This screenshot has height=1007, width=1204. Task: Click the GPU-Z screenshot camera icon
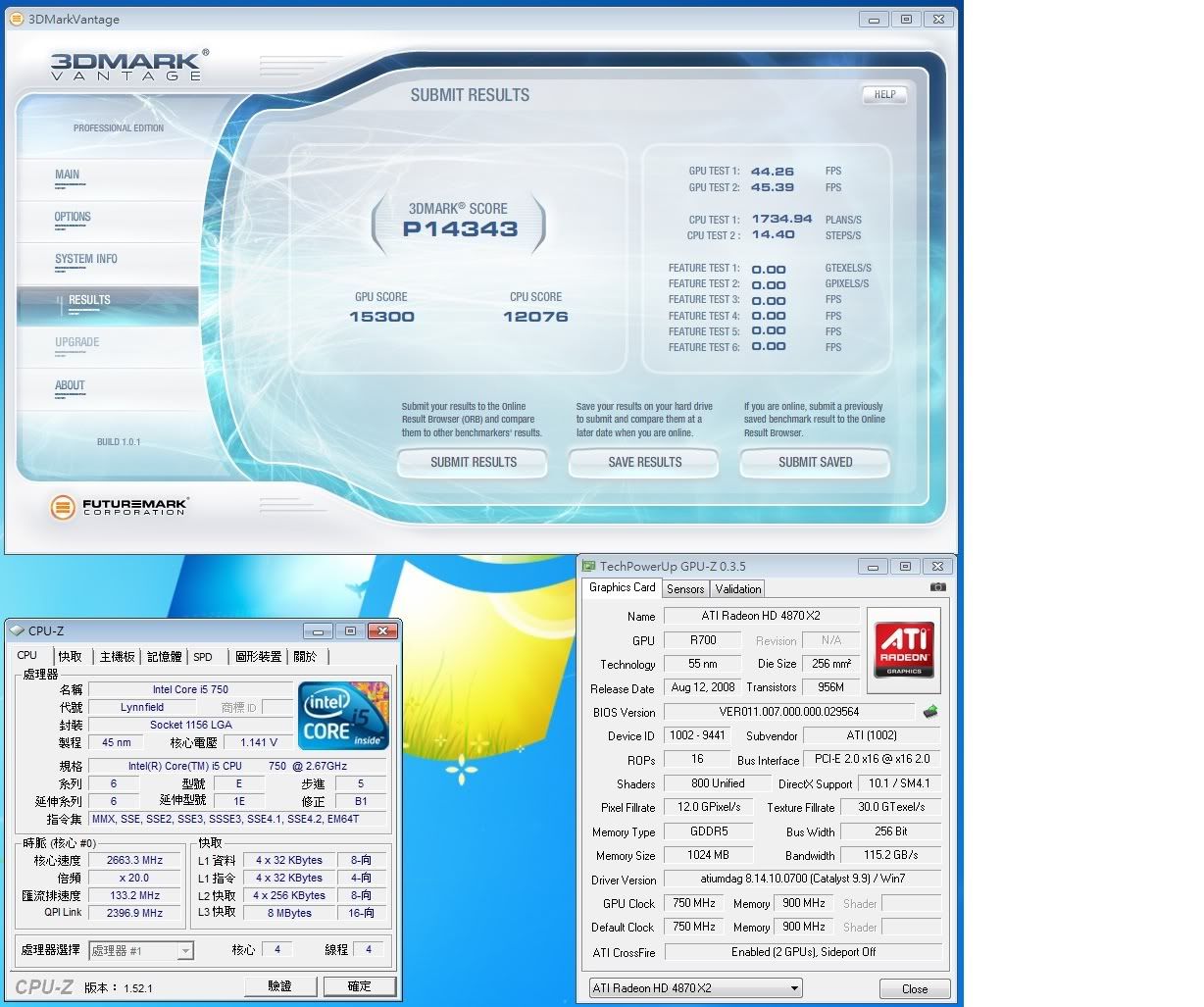click(x=937, y=587)
